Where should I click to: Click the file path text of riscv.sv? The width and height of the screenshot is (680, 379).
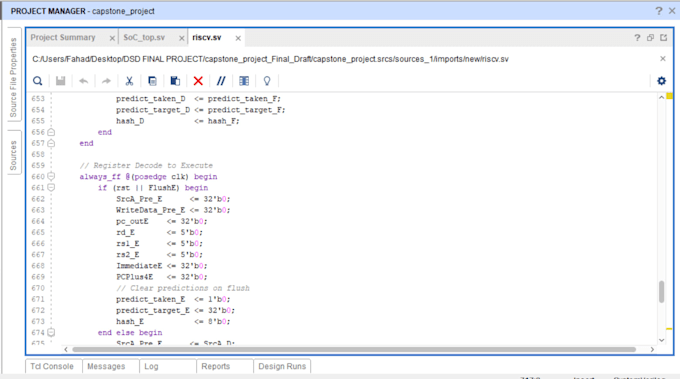270,59
